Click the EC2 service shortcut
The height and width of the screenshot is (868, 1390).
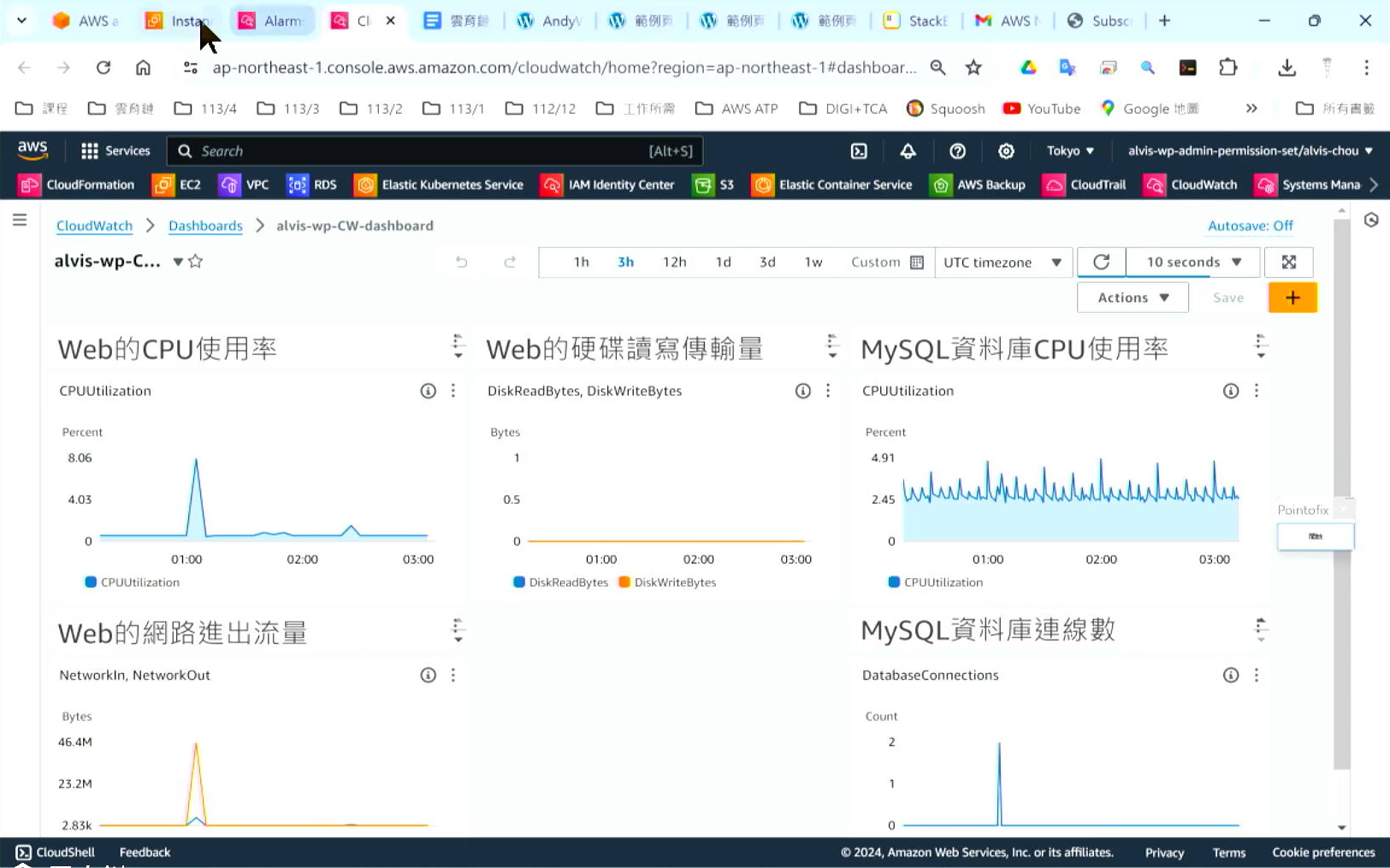coord(177,185)
